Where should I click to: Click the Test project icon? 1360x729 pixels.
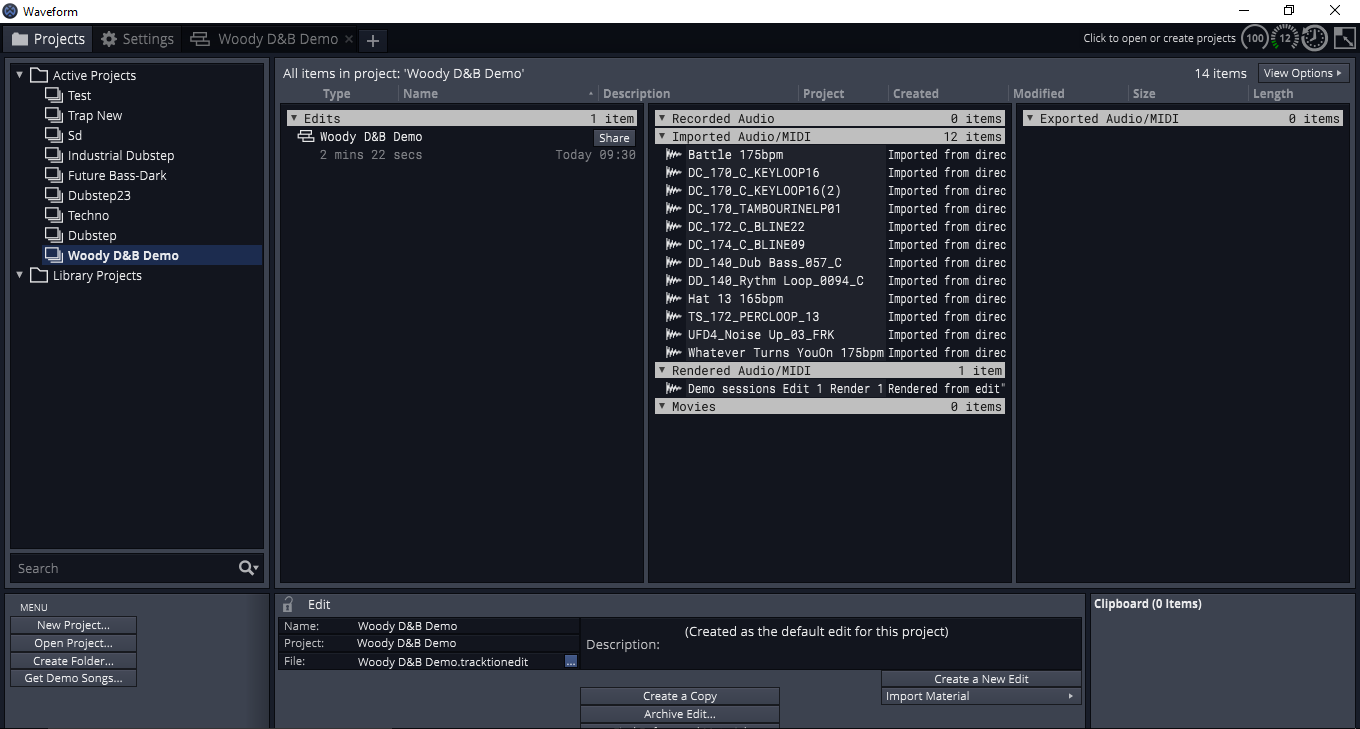54,95
